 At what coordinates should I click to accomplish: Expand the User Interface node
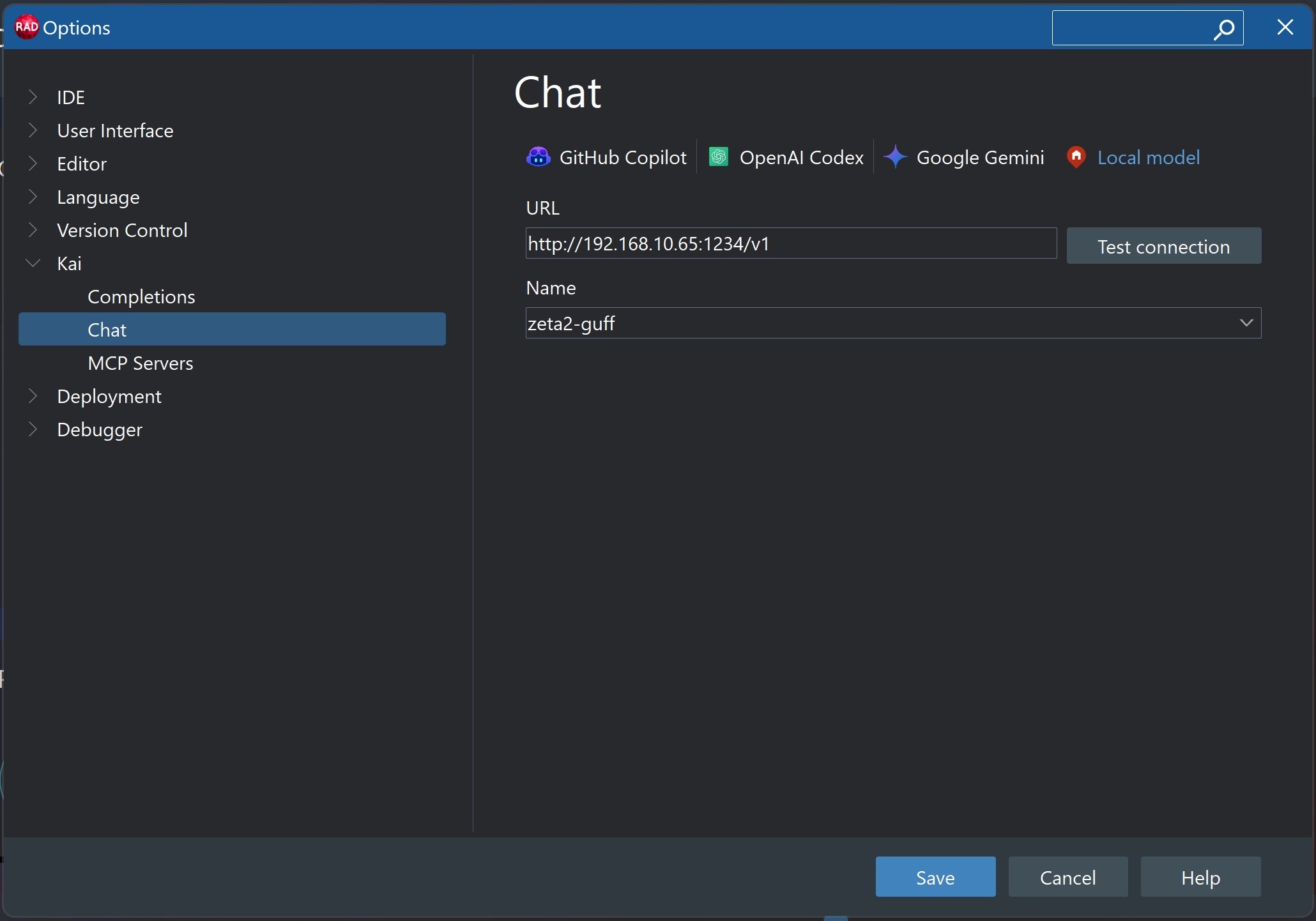(x=33, y=130)
